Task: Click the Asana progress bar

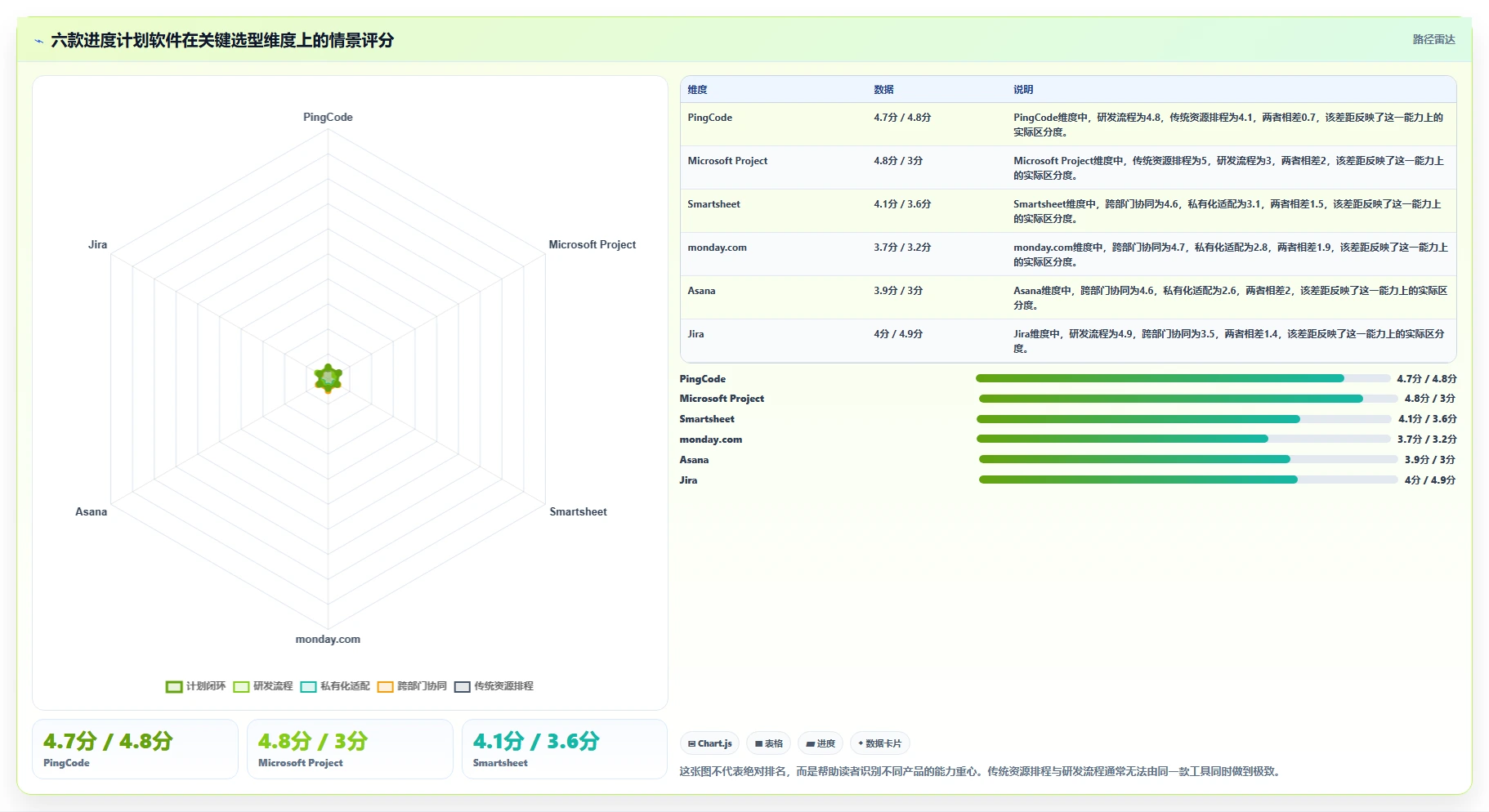Action: 1188,459
